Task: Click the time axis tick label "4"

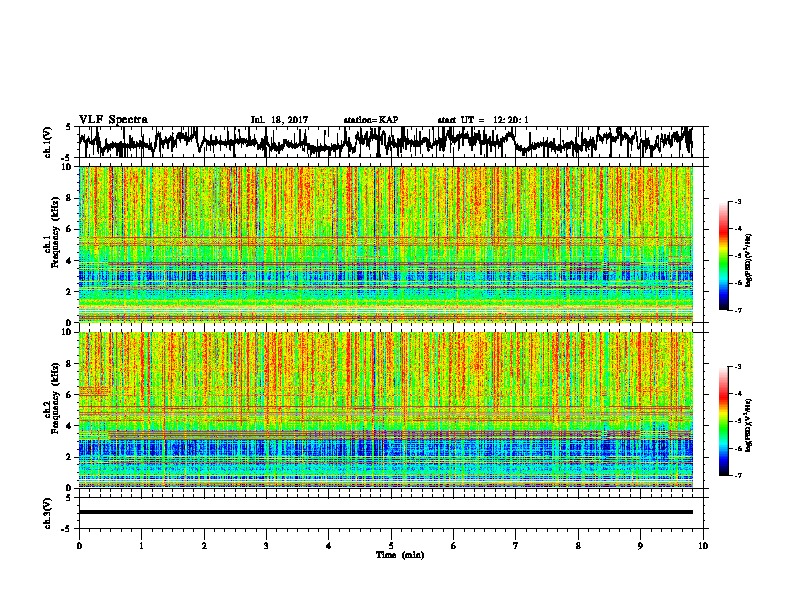Action: click(329, 546)
